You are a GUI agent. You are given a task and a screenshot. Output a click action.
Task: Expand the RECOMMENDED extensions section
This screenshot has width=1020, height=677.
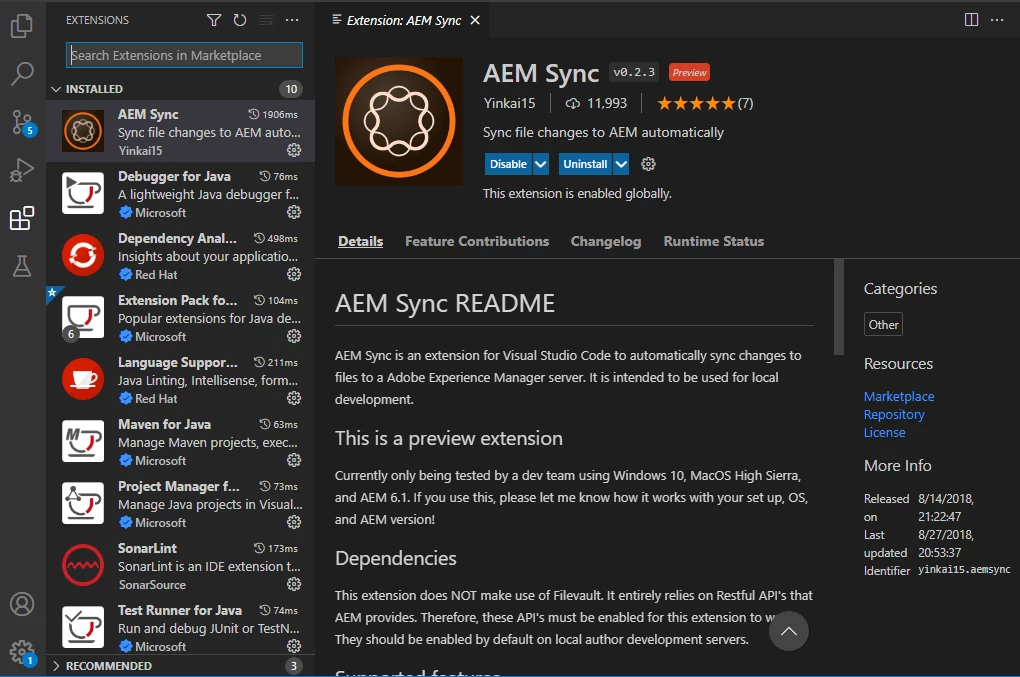pos(180,666)
